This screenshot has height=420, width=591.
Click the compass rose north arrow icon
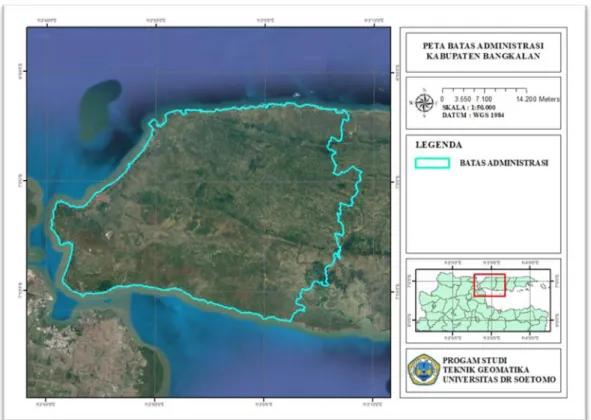point(424,103)
